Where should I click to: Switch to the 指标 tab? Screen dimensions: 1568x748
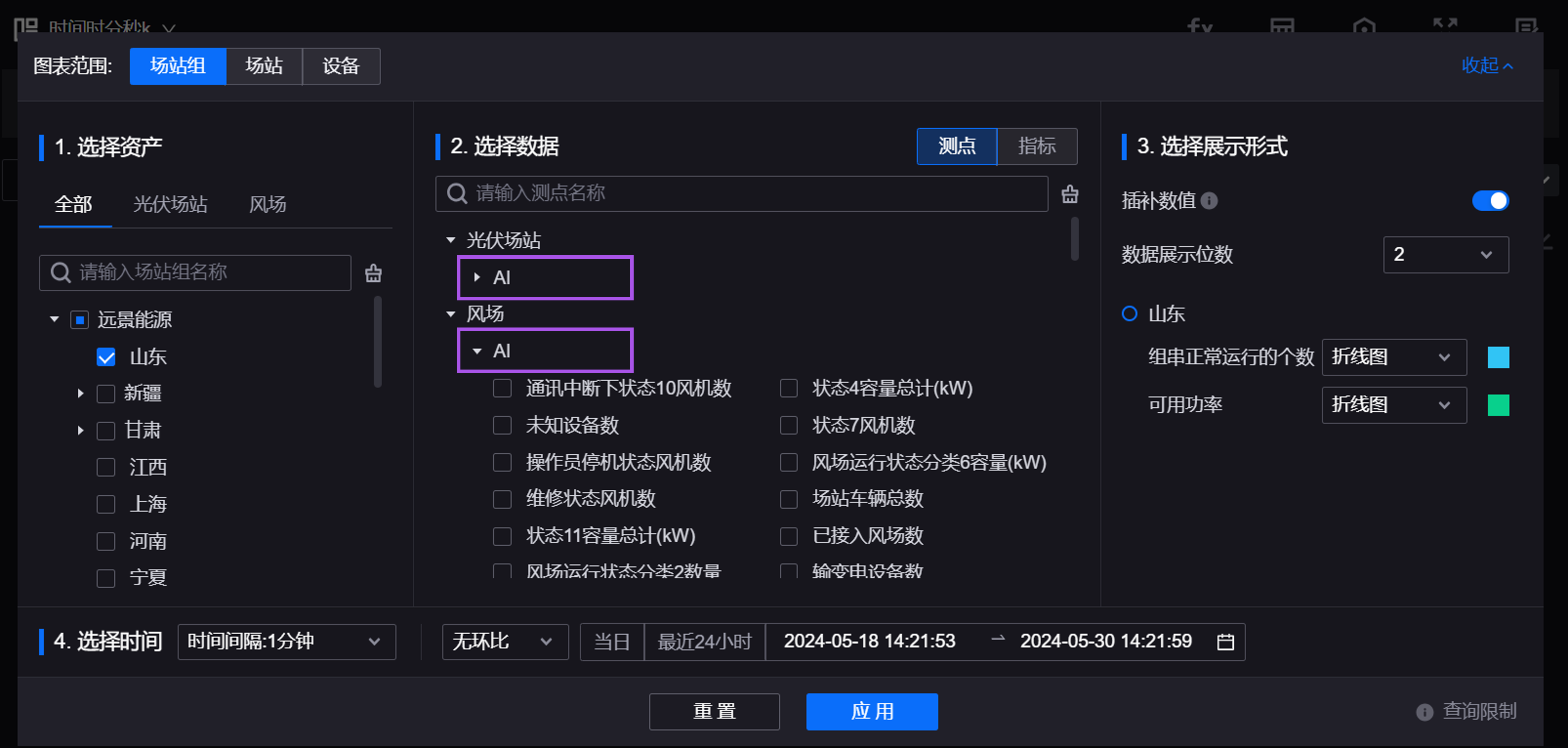click(x=1037, y=146)
